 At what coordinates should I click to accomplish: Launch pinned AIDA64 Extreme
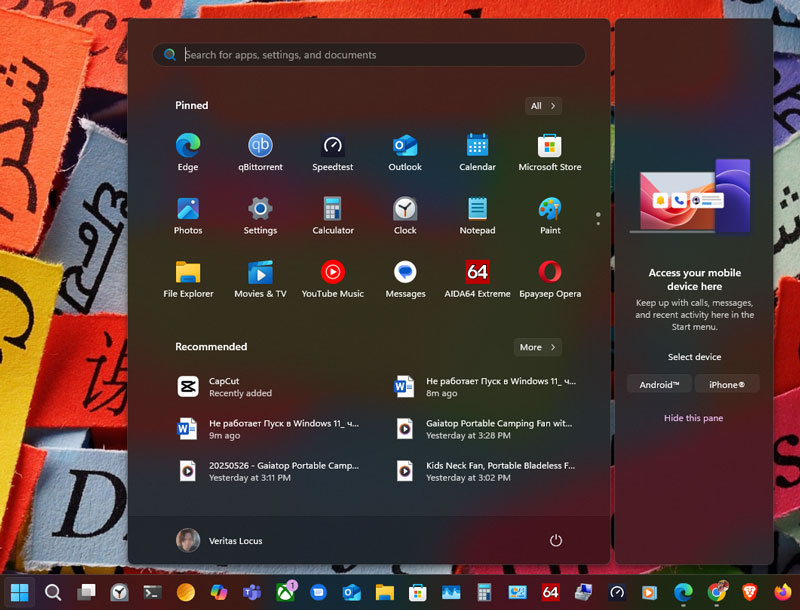pos(478,279)
